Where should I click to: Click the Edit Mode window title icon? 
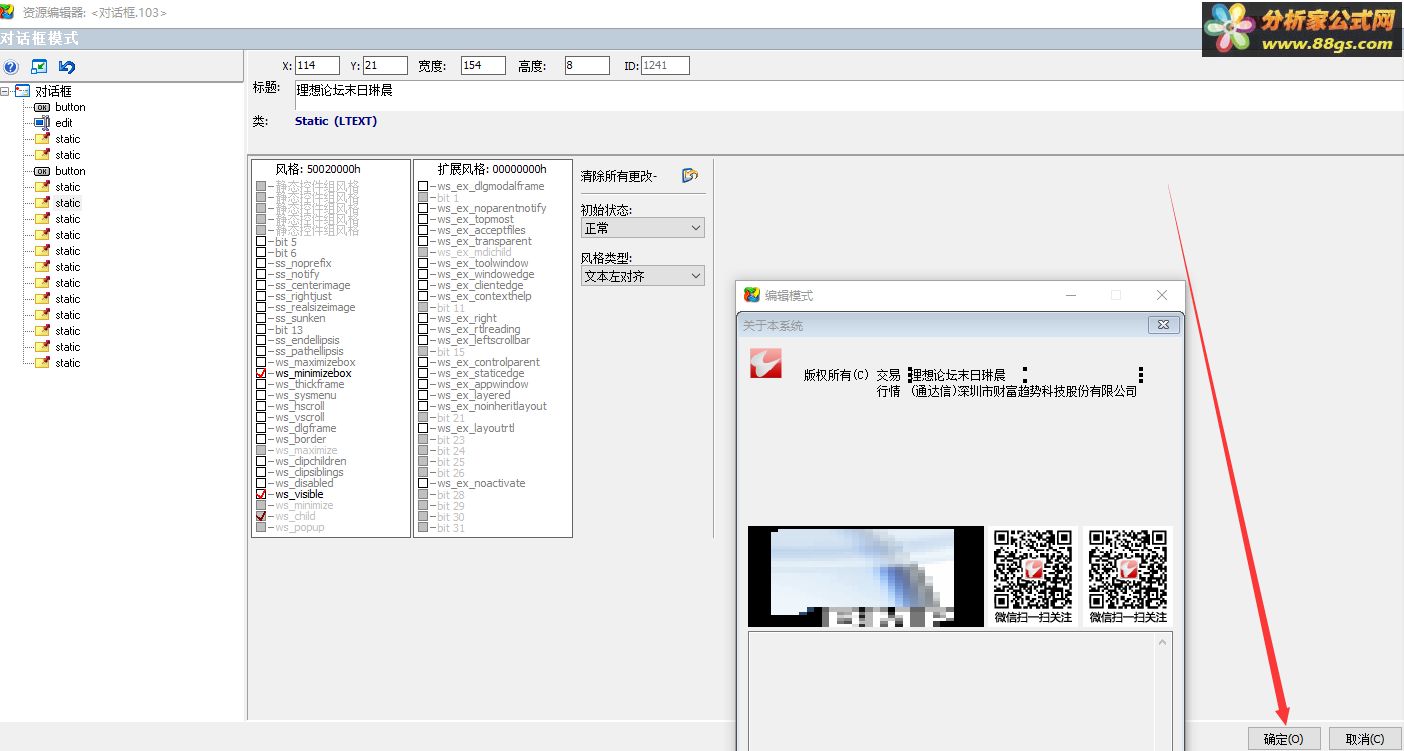click(752, 295)
